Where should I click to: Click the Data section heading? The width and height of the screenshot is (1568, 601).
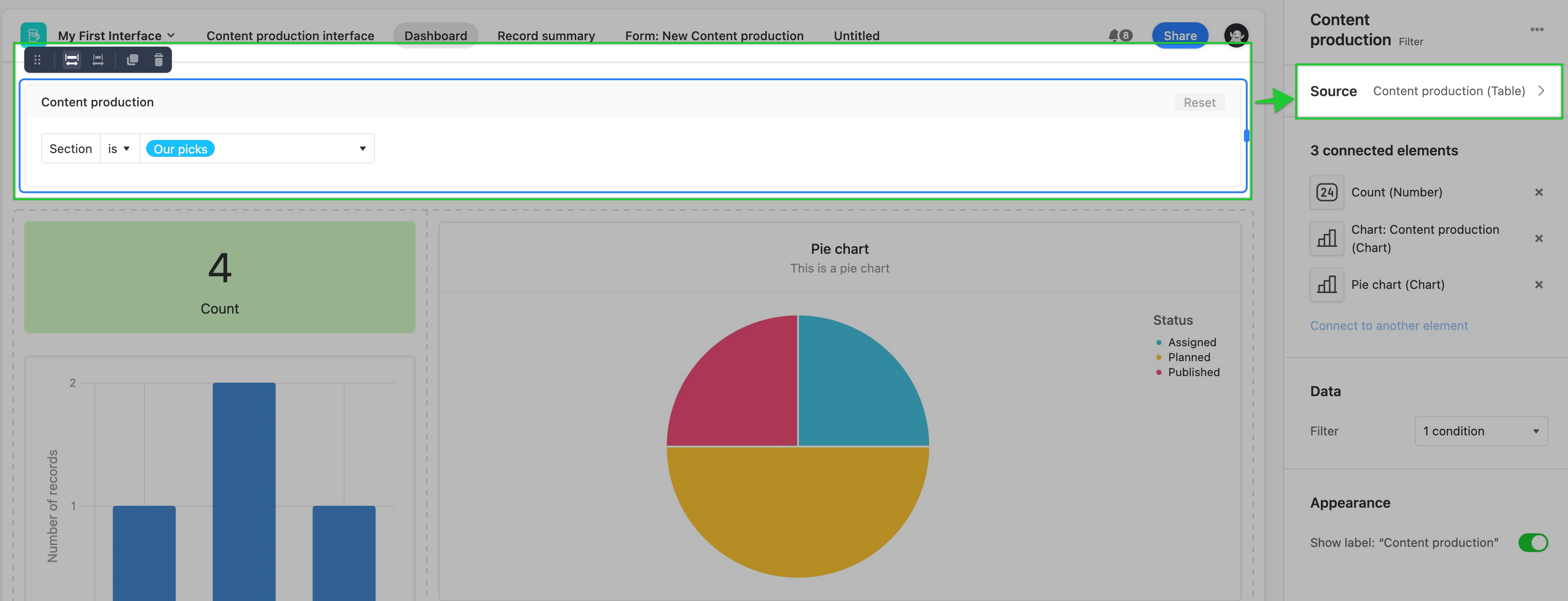click(1325, 392)
